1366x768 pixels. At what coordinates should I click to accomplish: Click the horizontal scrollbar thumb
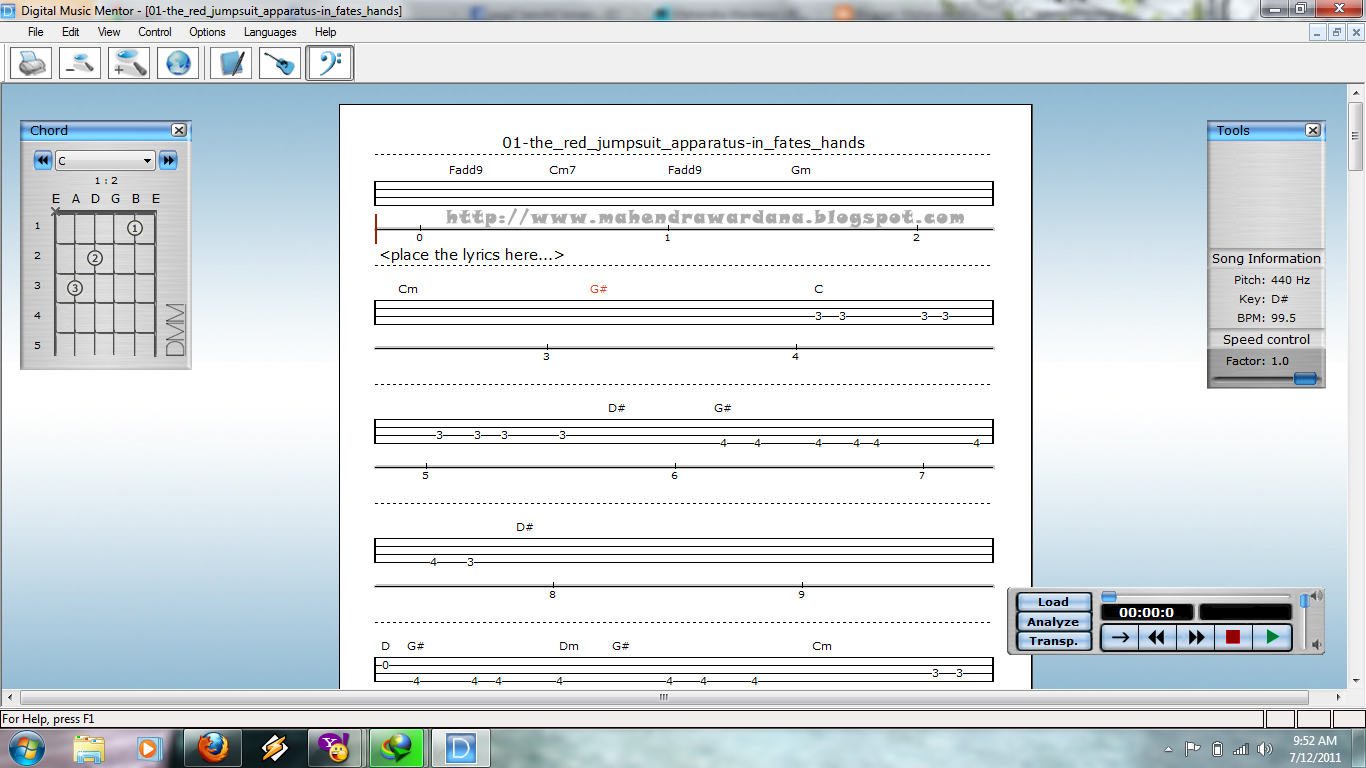pyautogui.click(x=664, y=697)
